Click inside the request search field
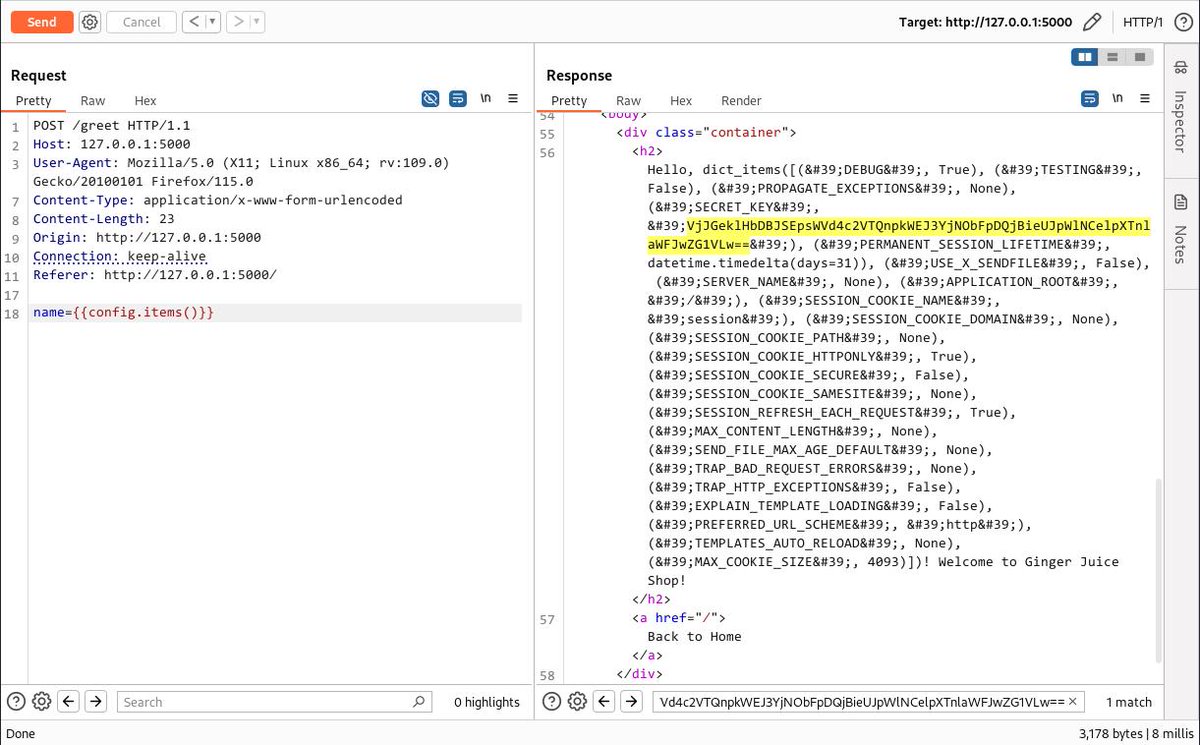 click(x=270, y=702)
